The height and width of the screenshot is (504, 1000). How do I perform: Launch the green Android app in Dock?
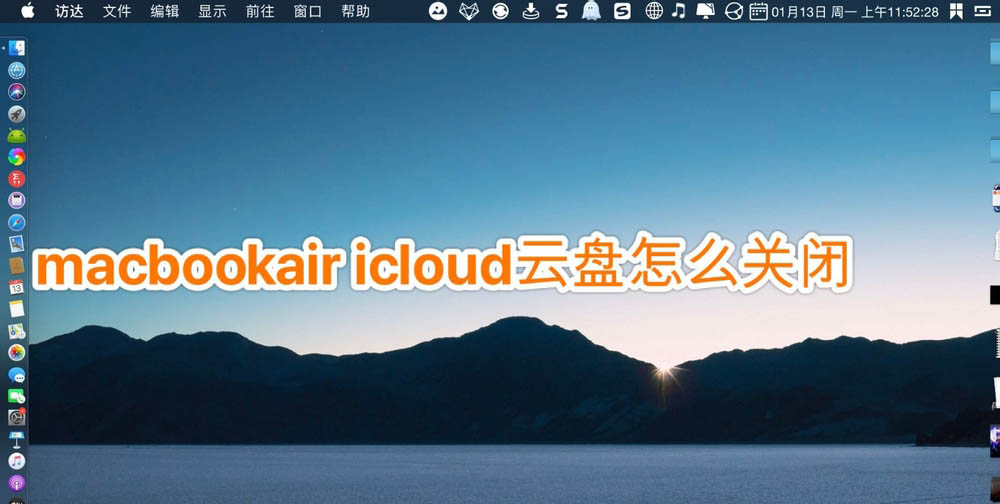click(17, 135)
